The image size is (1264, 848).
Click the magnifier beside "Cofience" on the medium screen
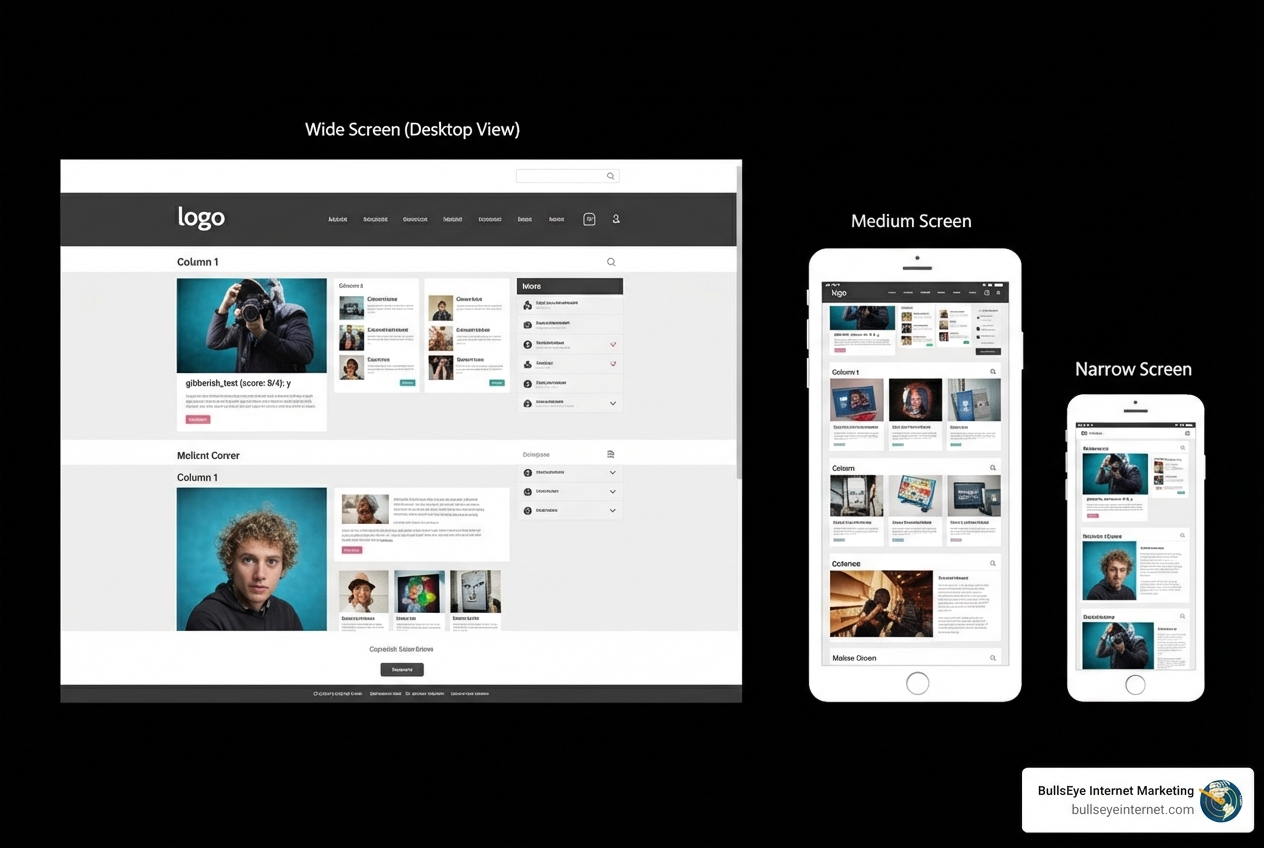(x=993, y=563)
